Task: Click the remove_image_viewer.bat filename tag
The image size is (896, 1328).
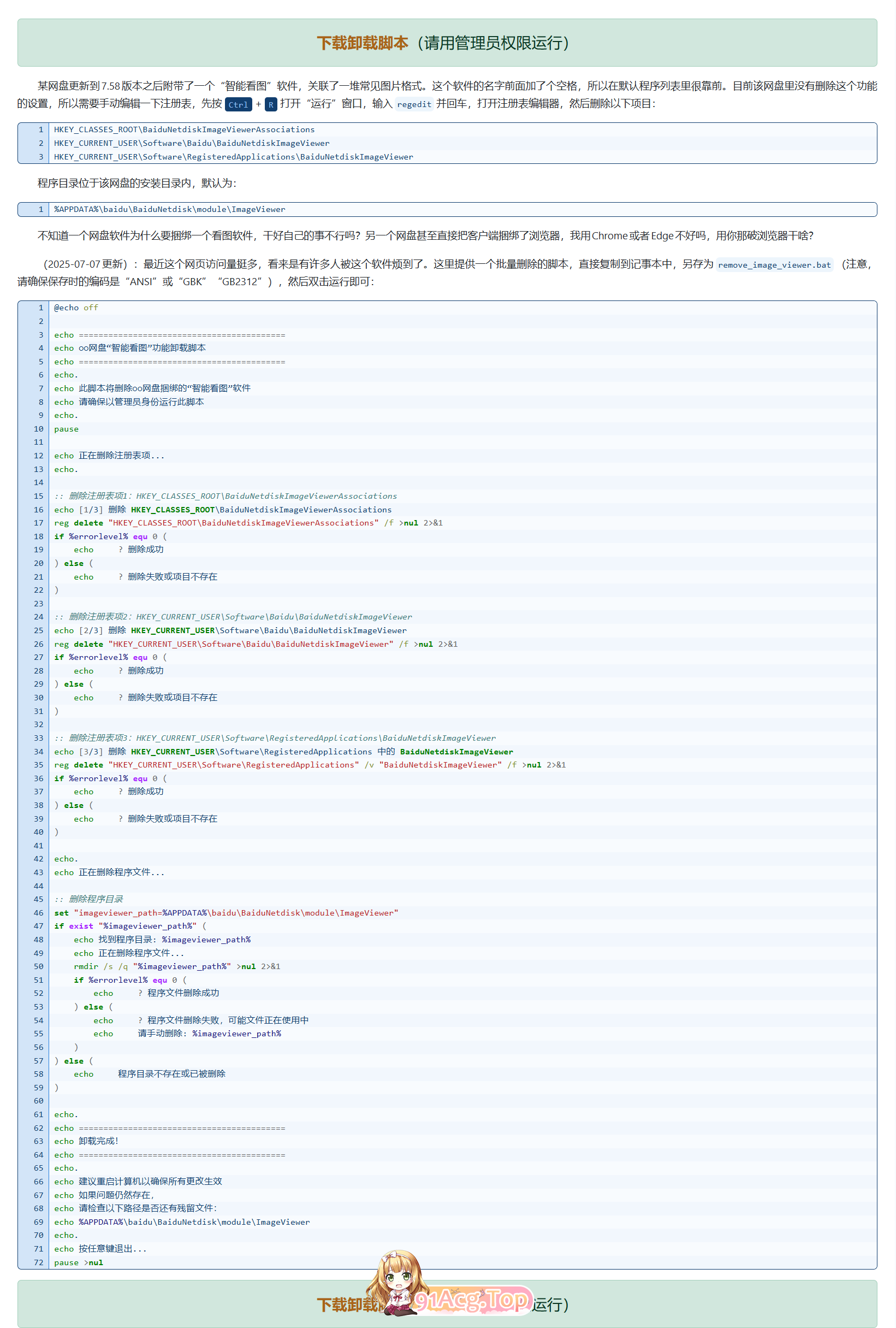Action: (x=774, y=265)
